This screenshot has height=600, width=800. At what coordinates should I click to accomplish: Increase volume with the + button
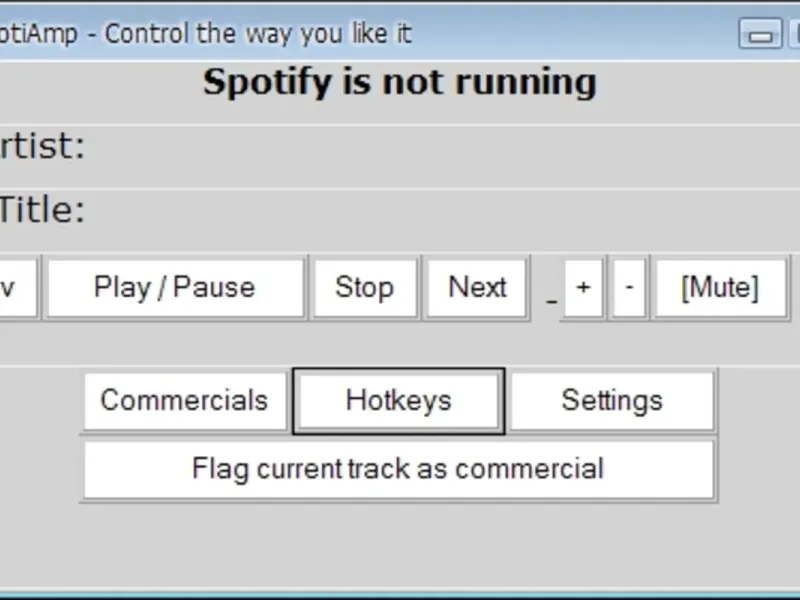click(583, 288)
